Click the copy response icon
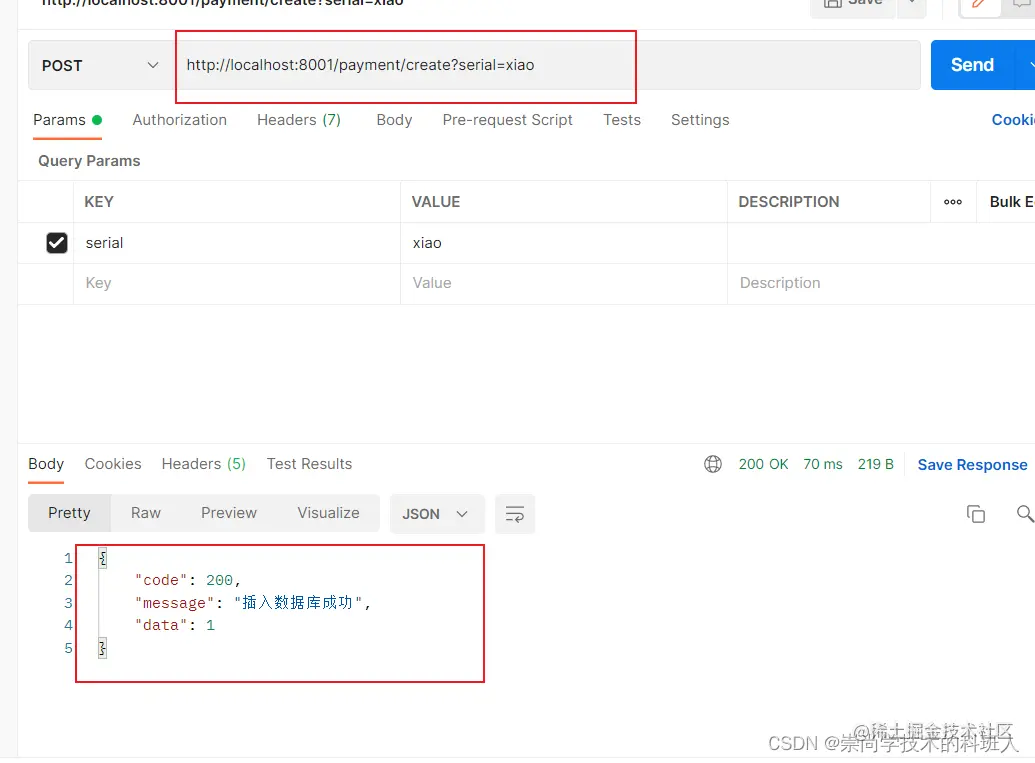 pos(976,514)
